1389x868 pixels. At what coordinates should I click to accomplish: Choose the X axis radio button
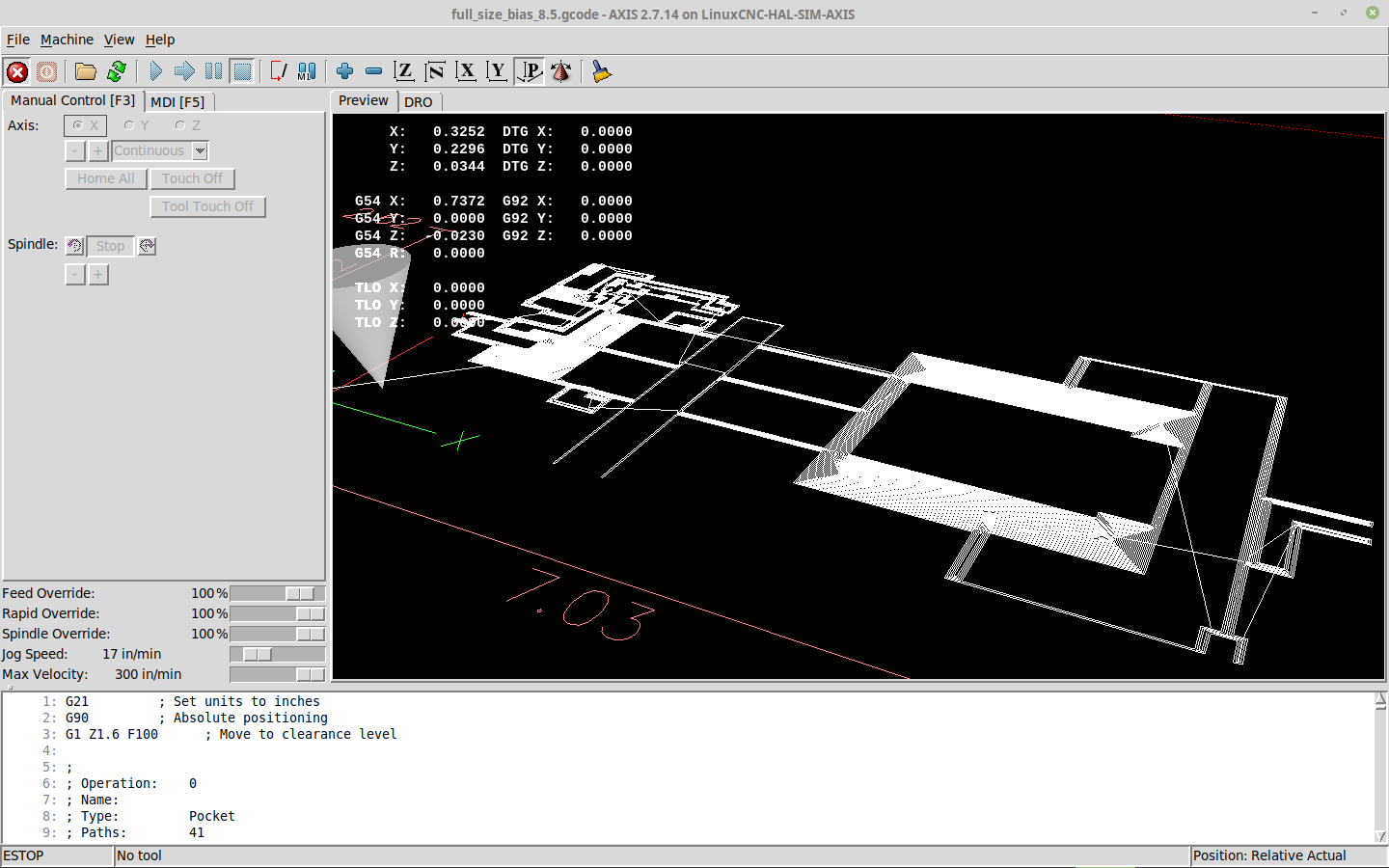(x=78, y=125)
